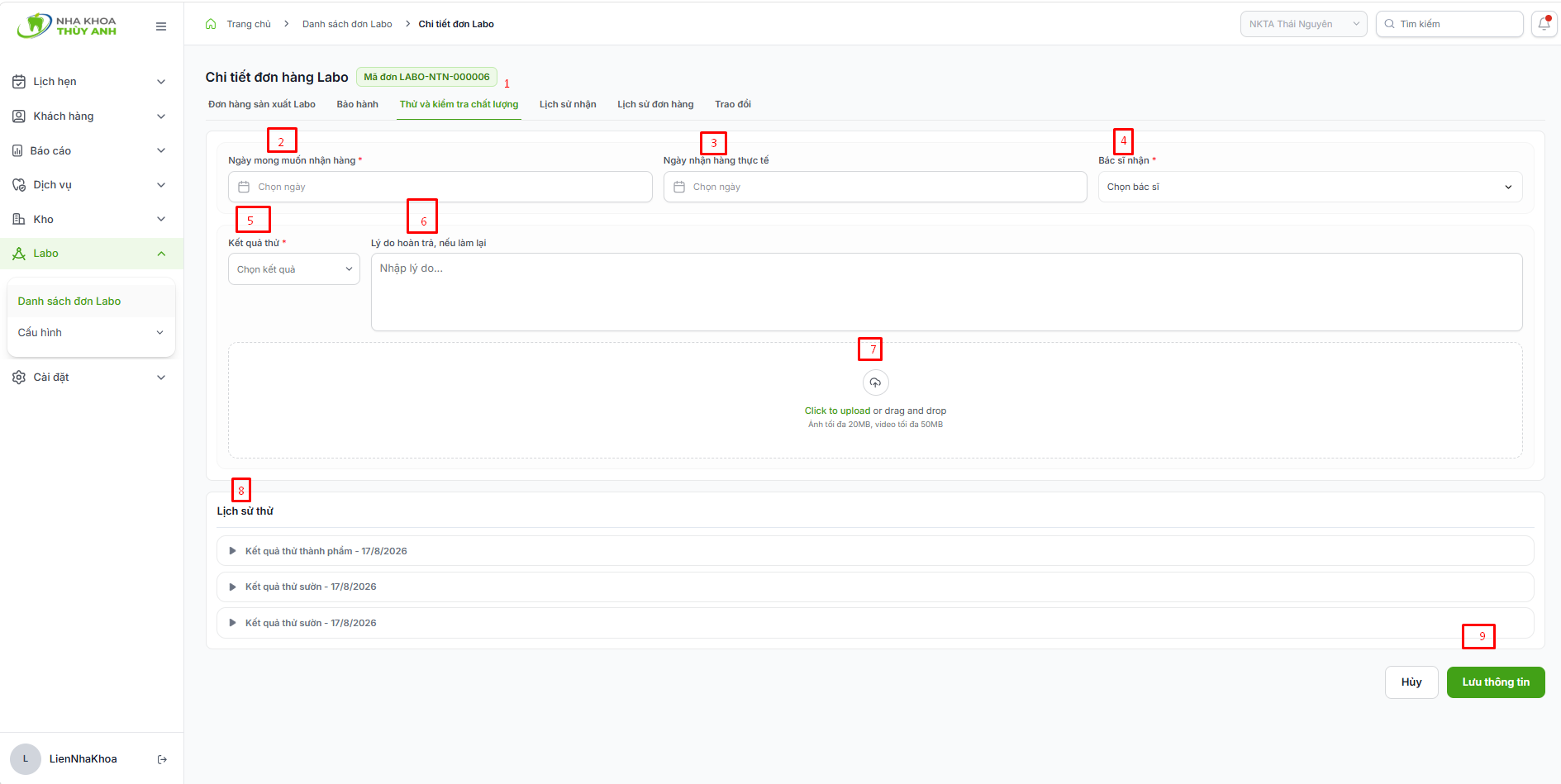This screenshot has width=1561, height=784.
Task: Expand the Cấu hình submenu chevron
Action: pyautogui.click(x=159, y=333)
